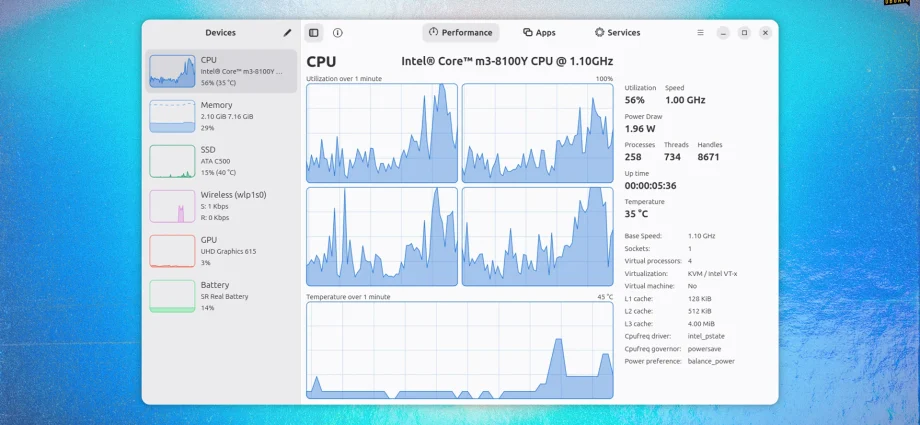Minimize the monitor window
The image size is (920, 425).
point(723,33)
